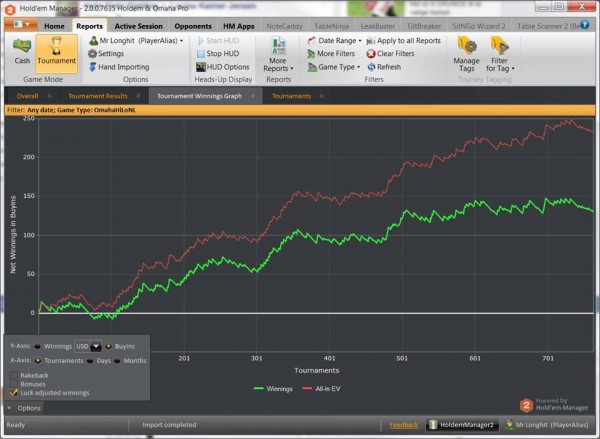600x439 pixels.
Task: Close the Tournament Results tab
Action: click(138, 96)
